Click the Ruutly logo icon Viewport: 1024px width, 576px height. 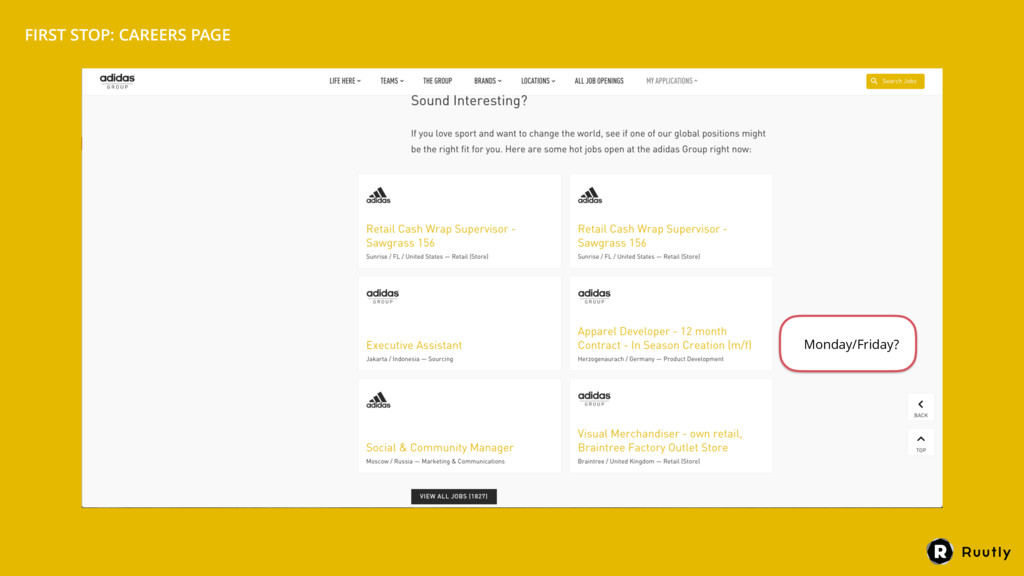coord(940,552)
